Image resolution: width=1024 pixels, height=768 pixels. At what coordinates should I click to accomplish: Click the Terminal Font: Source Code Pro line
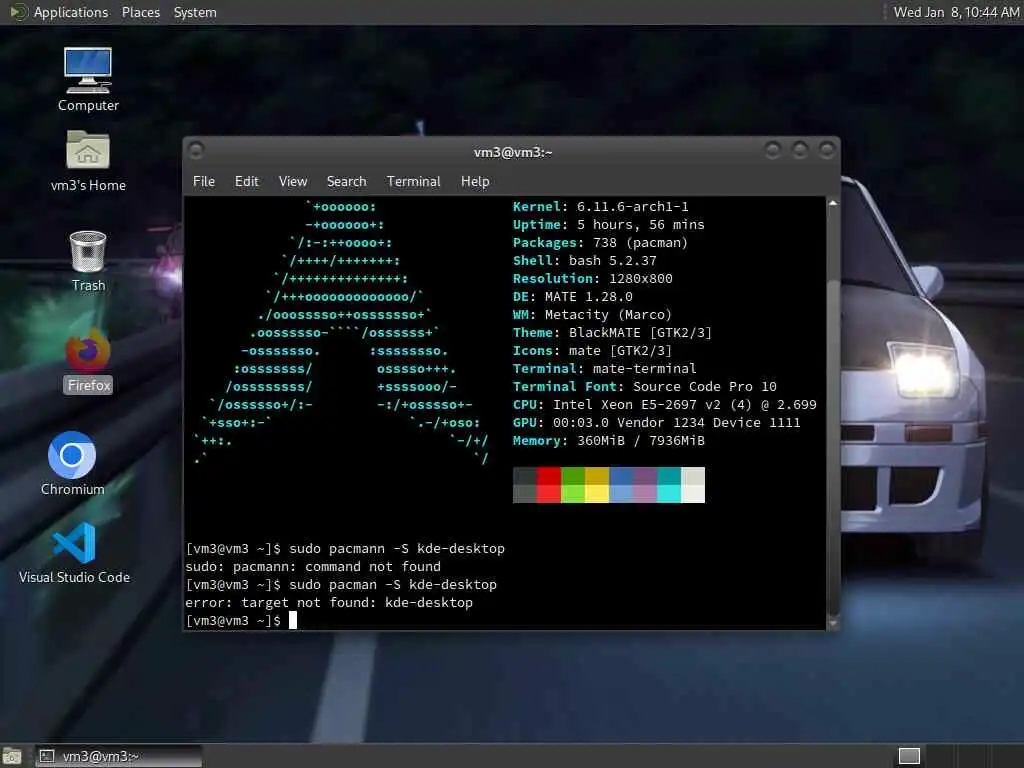click(x=645, y=387)
